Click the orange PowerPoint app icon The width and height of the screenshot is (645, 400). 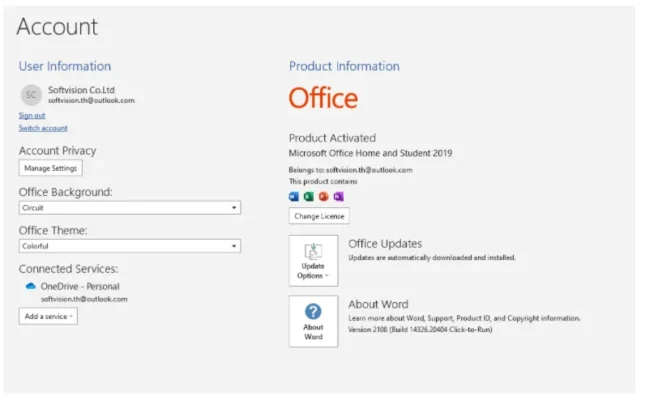tap(323, 196)
